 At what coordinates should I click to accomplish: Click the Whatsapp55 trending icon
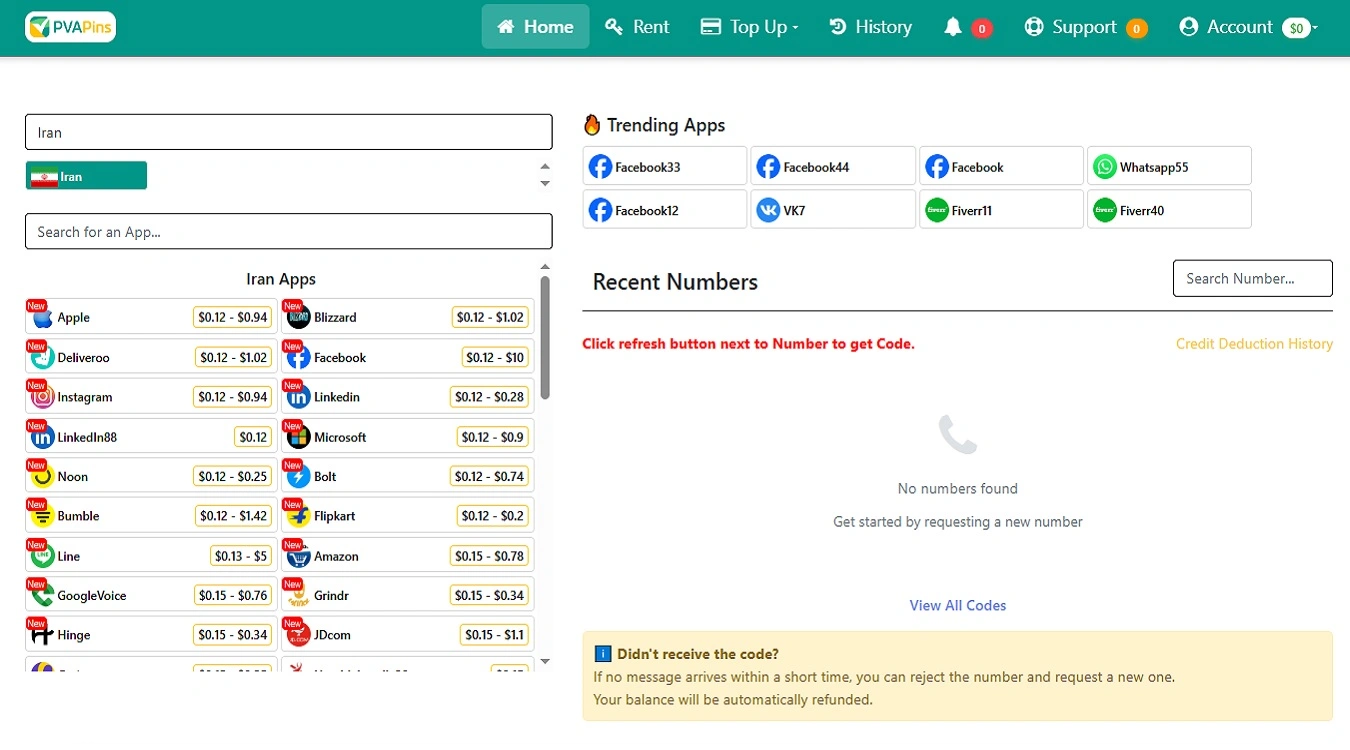(x=1105, y=167)
